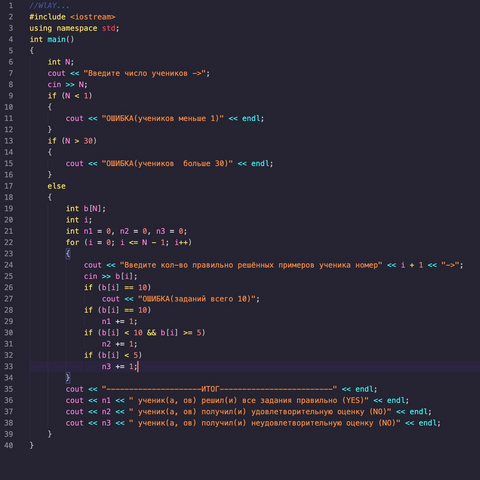Click the #include <iostream> line
This screenshot has width=480, height=480.
(72, 17)
